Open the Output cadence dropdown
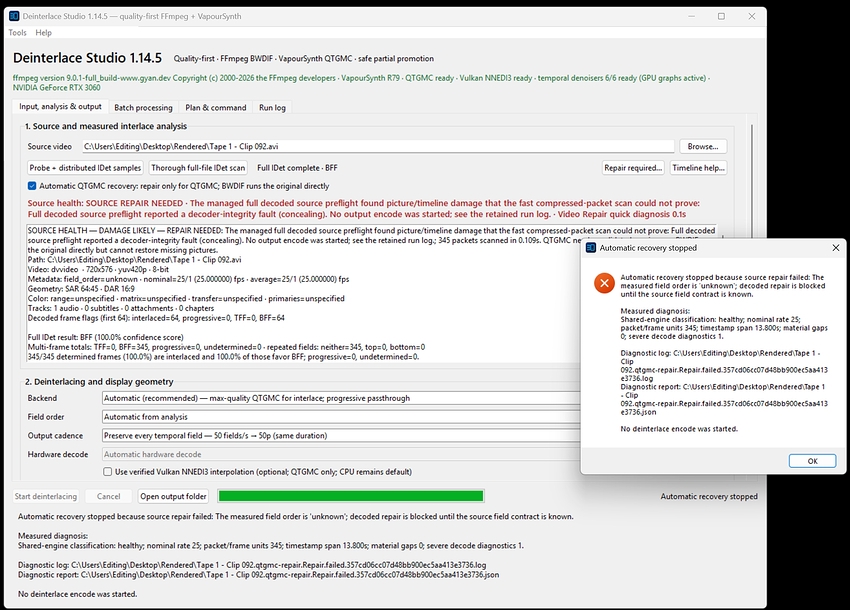This screenshot has width=850, height=610. [340, 435]
